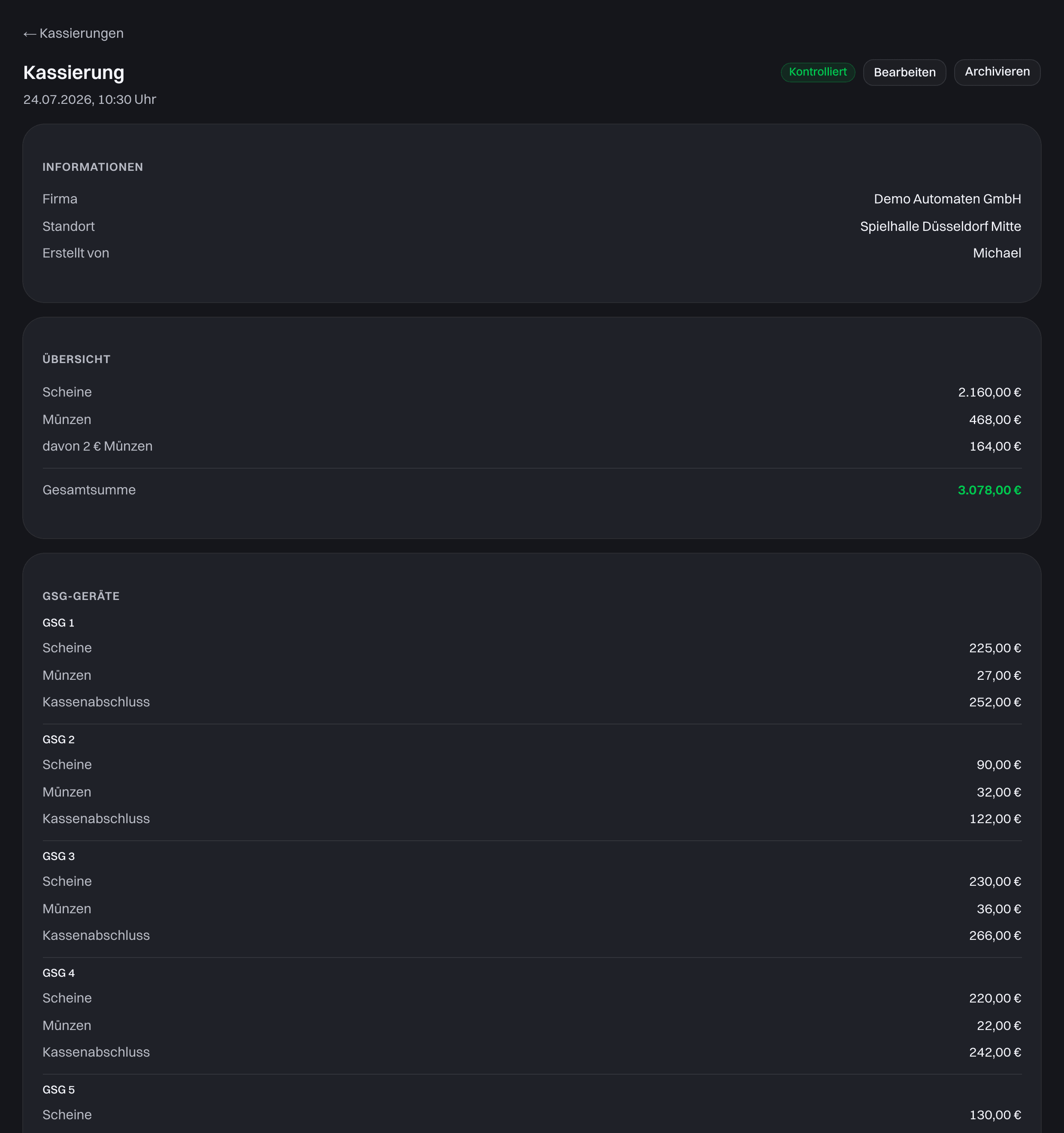
Task: Select GSG 1 Kassenabschluss 252,00 €
Action: click(995, 702)
